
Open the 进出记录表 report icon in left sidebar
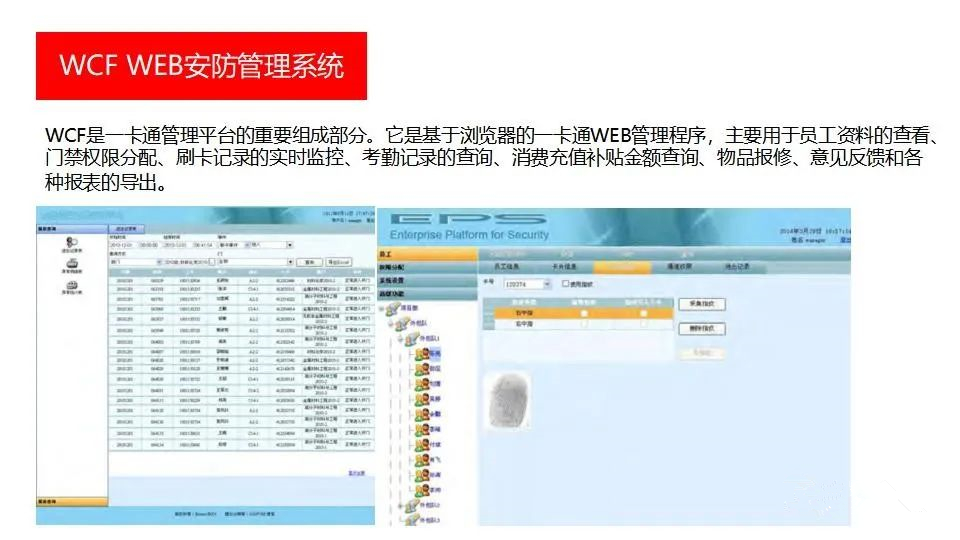[72, 242]
